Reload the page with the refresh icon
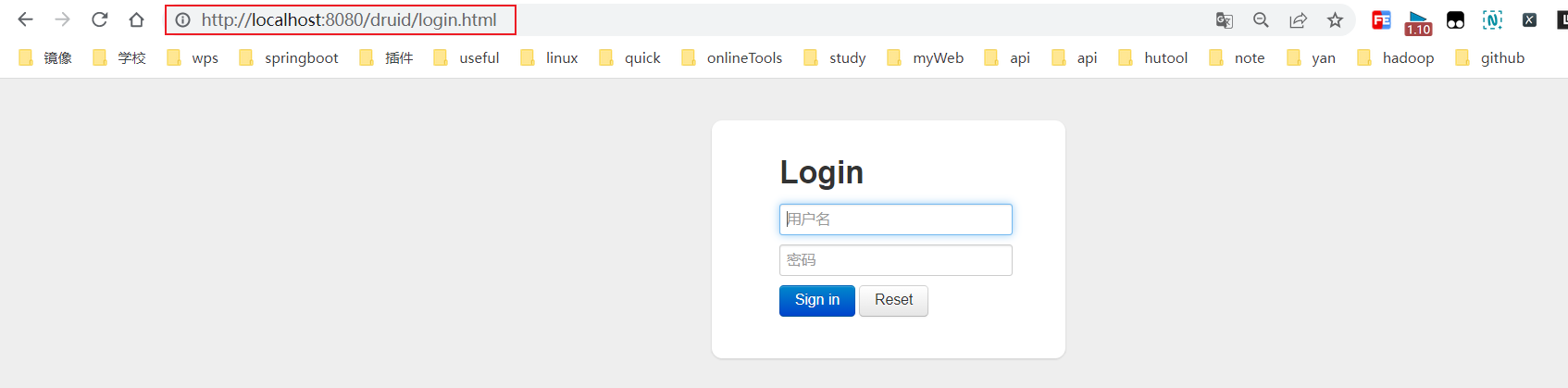This screenshot has height=388, width=1568. click(100, 19)
